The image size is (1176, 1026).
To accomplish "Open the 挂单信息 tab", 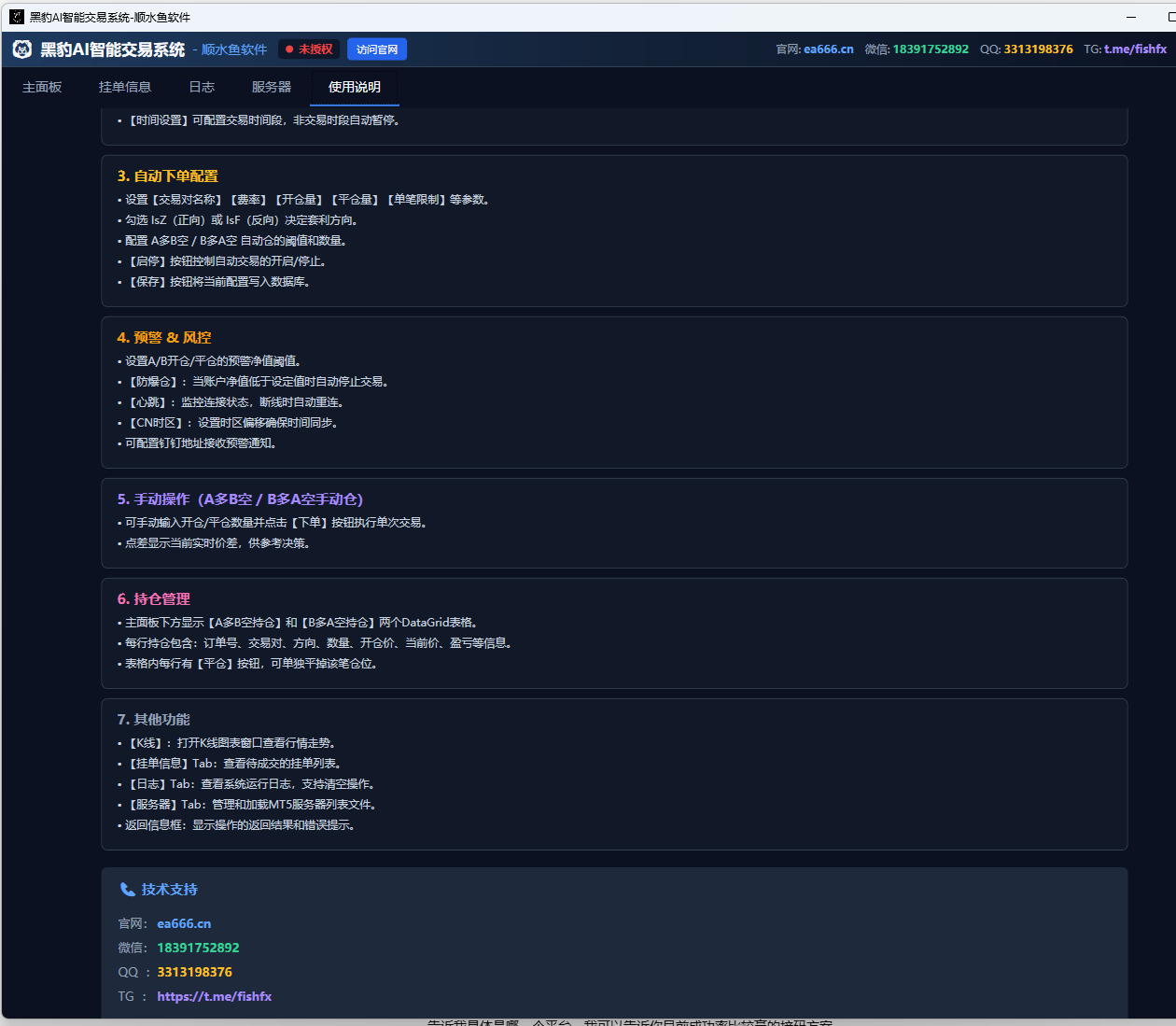I will tap(125, 87).
